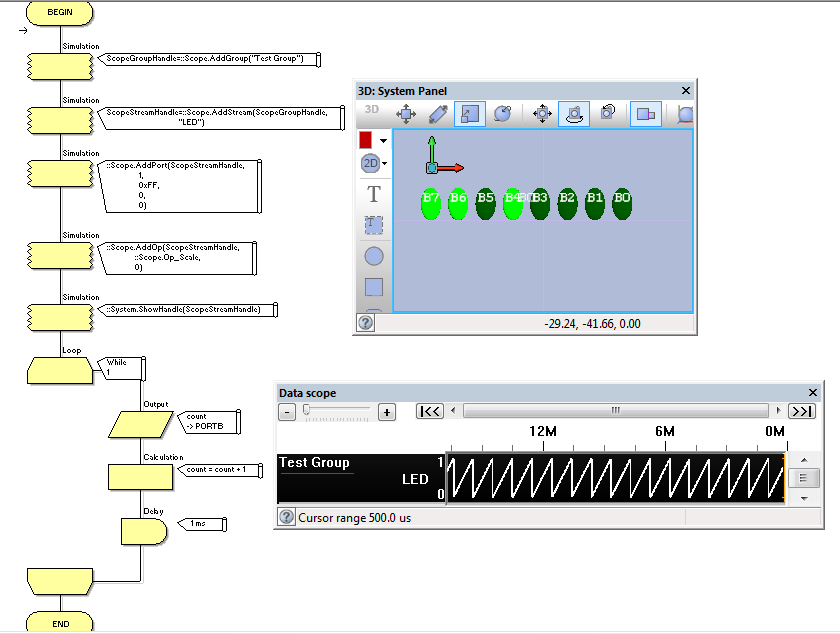Select the circle shape tool
Screen dimensions: 840x634
[x=373, y=256]
